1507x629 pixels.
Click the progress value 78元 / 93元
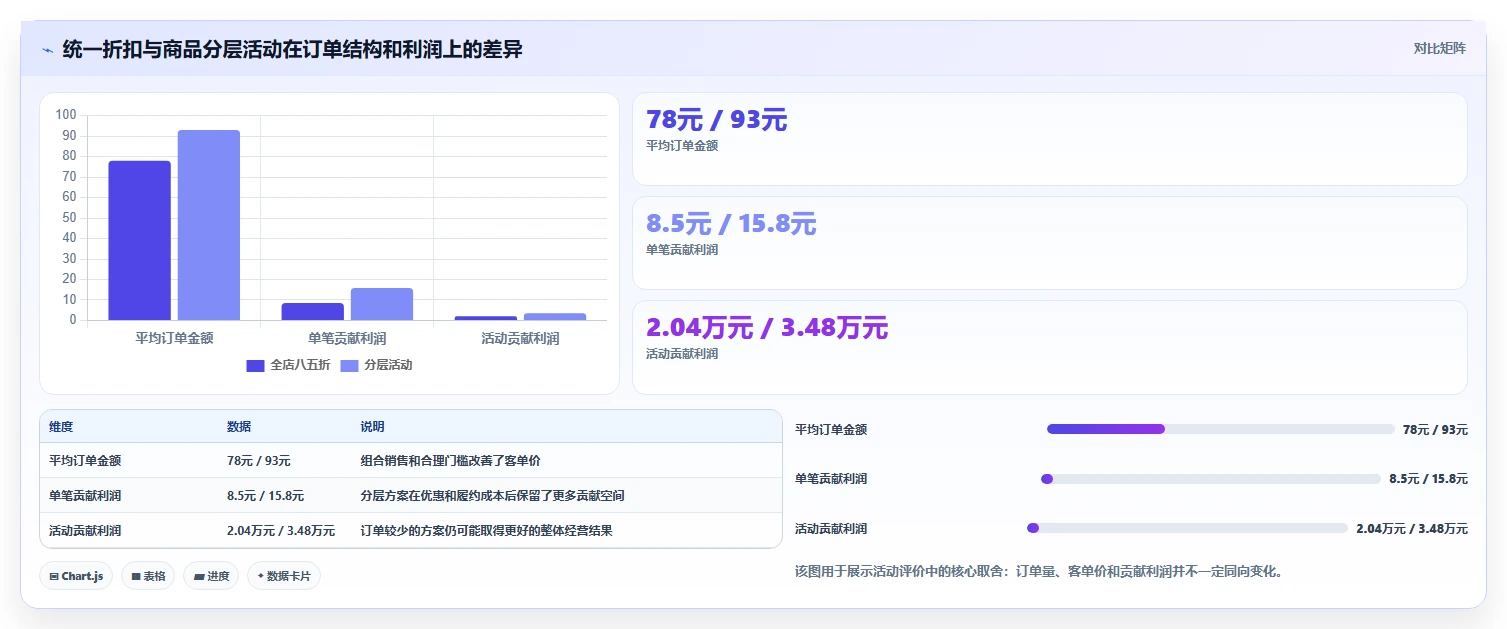[x=1435, y=430]
